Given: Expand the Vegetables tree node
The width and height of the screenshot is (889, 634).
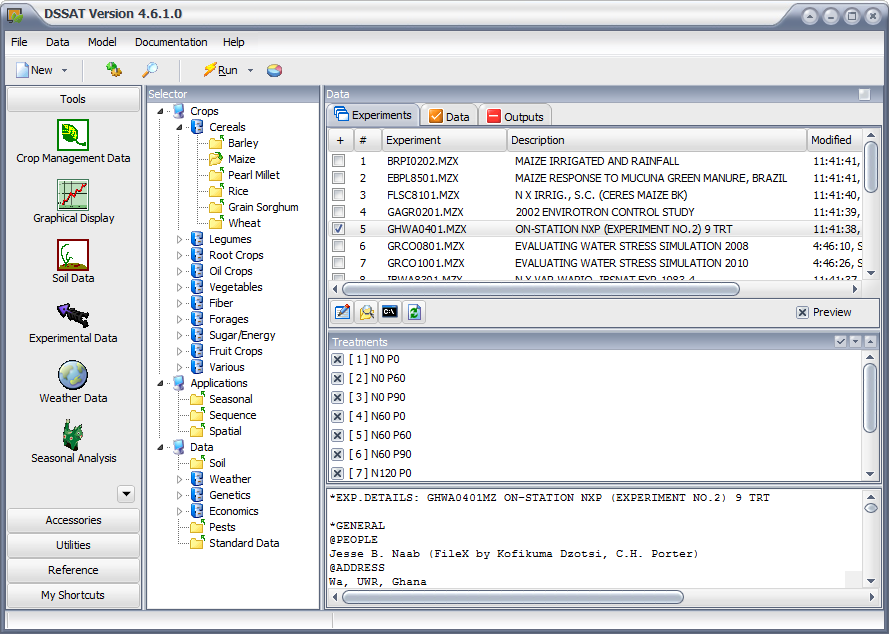Looking at the screenshot, I should tap(179, 287).
